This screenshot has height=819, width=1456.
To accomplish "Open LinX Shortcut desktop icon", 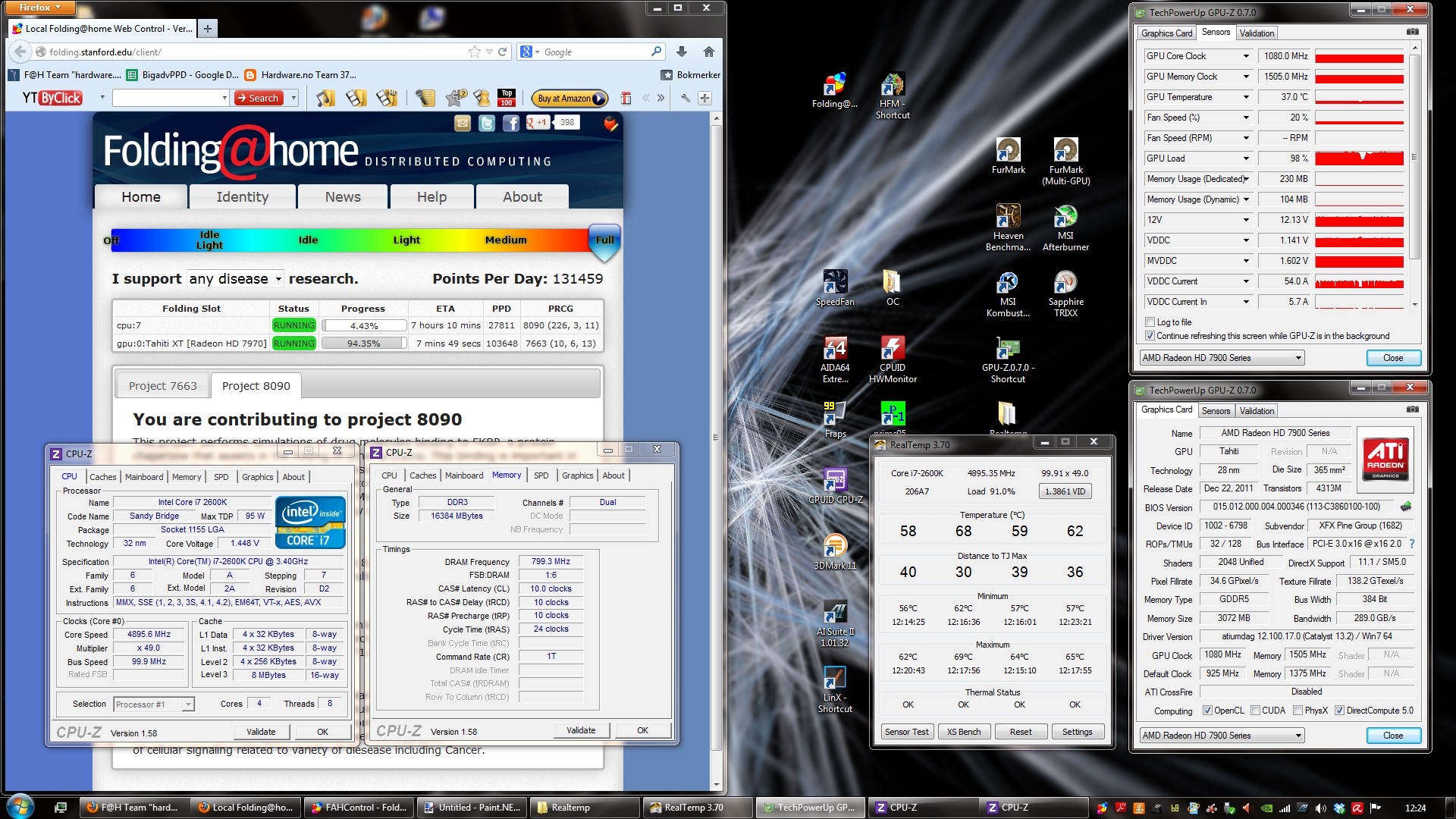I will 835,690.
